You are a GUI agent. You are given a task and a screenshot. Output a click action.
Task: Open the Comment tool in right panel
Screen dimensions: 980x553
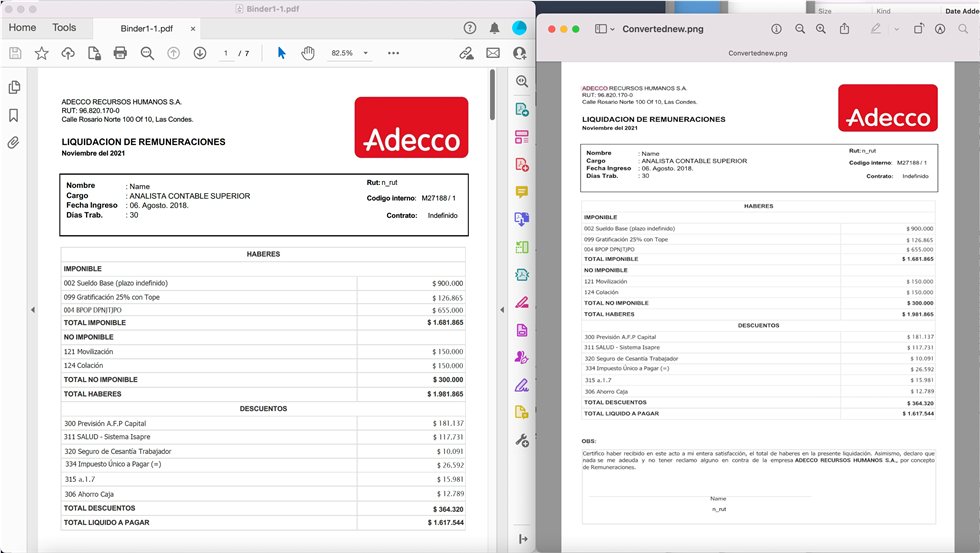[522, 191]
